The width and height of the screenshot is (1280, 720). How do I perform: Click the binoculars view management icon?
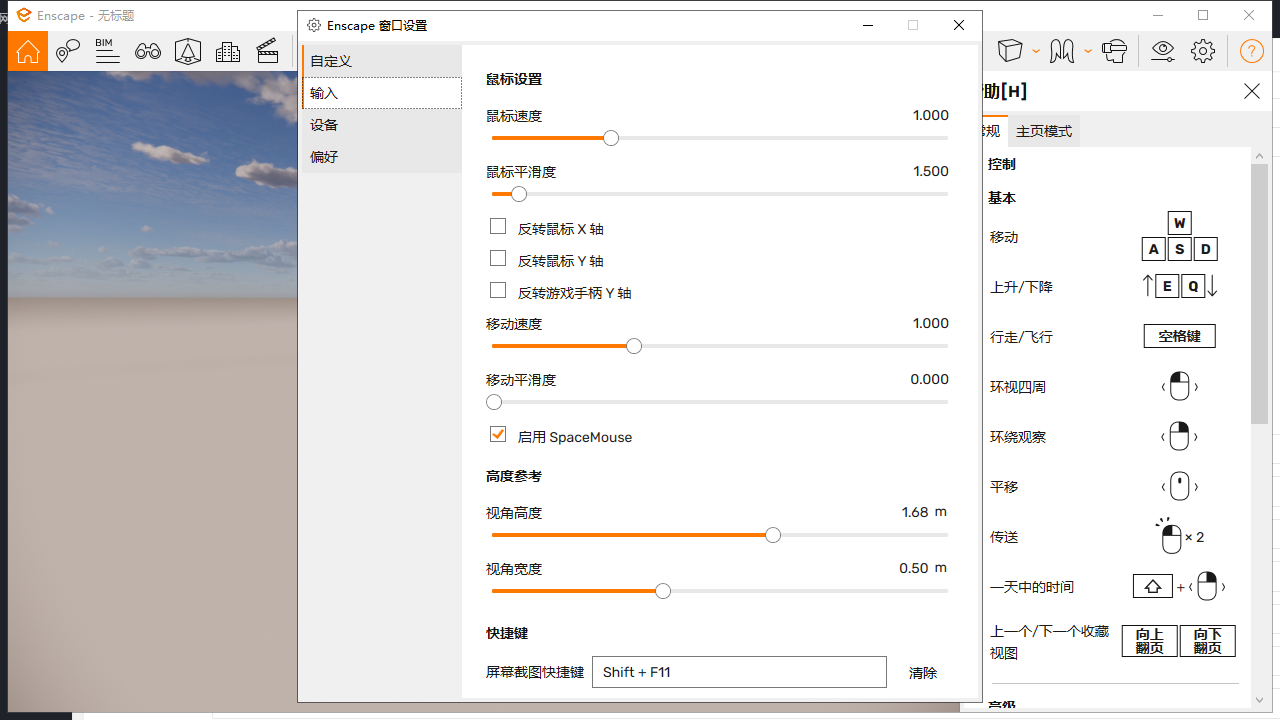[x=148, y=51]
